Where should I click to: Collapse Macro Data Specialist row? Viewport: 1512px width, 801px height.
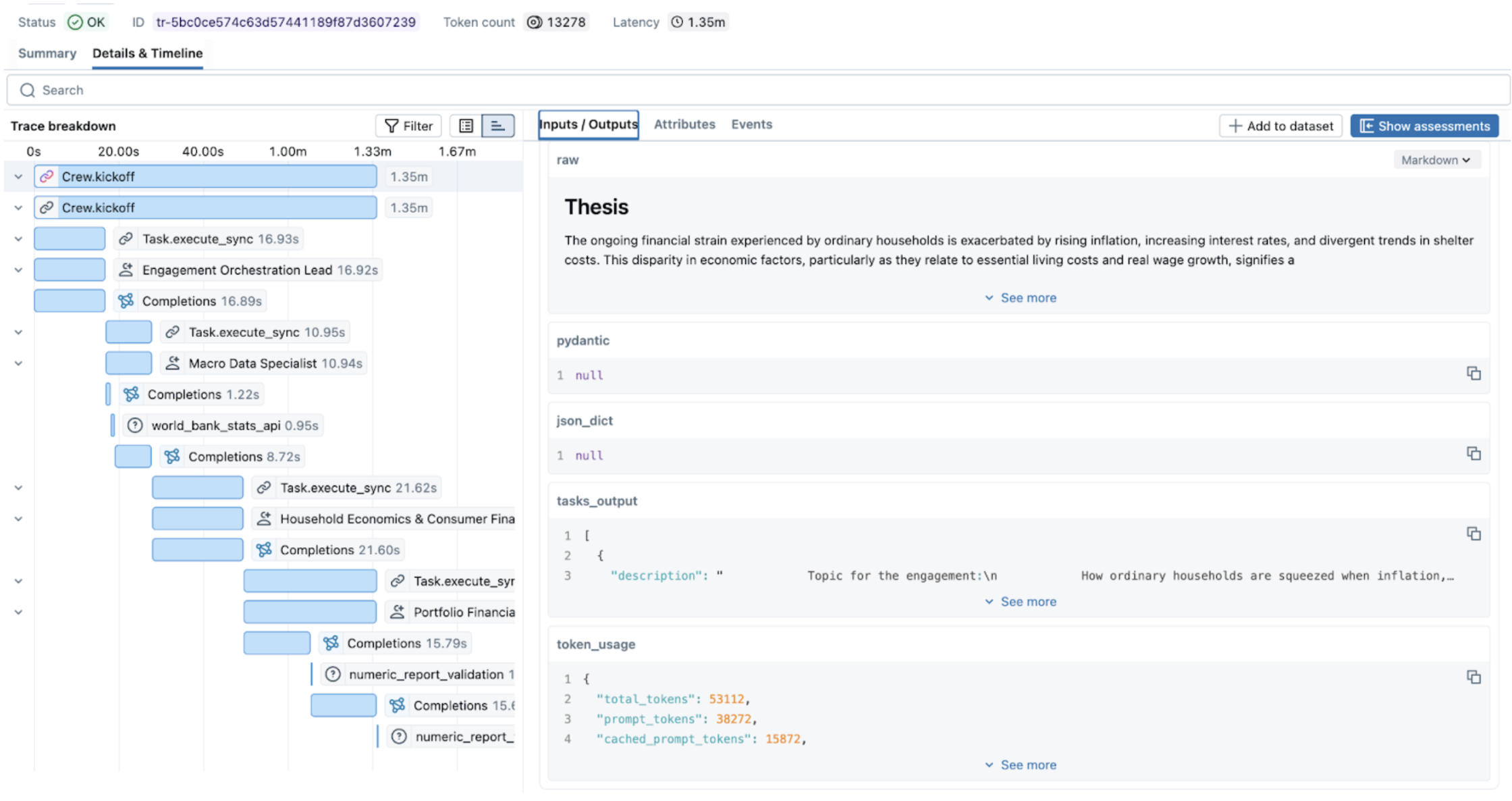(x=19, y=363)
